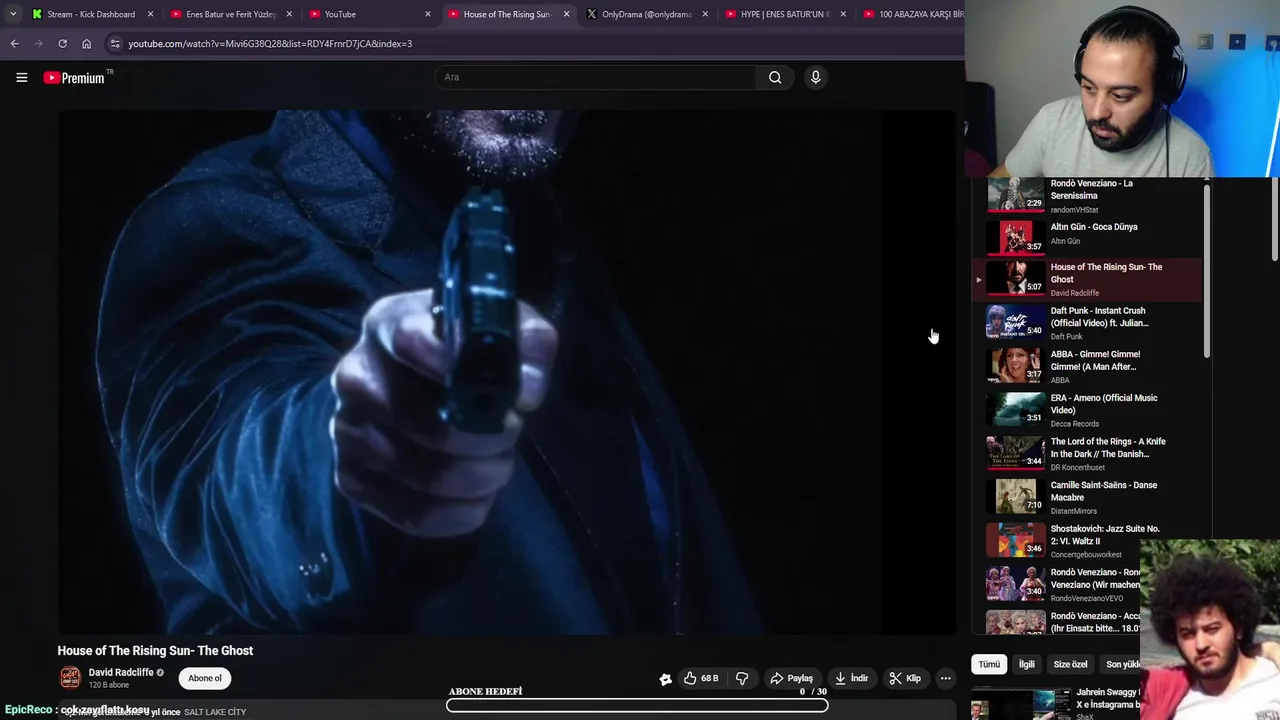
Task: Like the video with thumbs up
Action: coord(701,678)
